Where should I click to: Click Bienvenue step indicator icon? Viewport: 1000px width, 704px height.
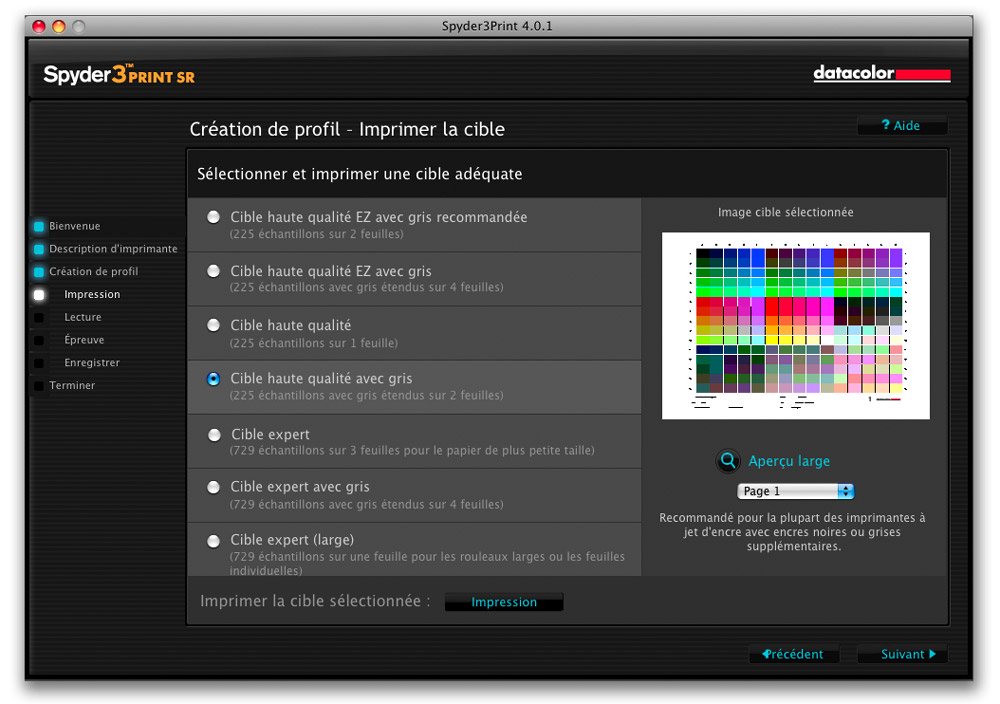coord(39,226)
